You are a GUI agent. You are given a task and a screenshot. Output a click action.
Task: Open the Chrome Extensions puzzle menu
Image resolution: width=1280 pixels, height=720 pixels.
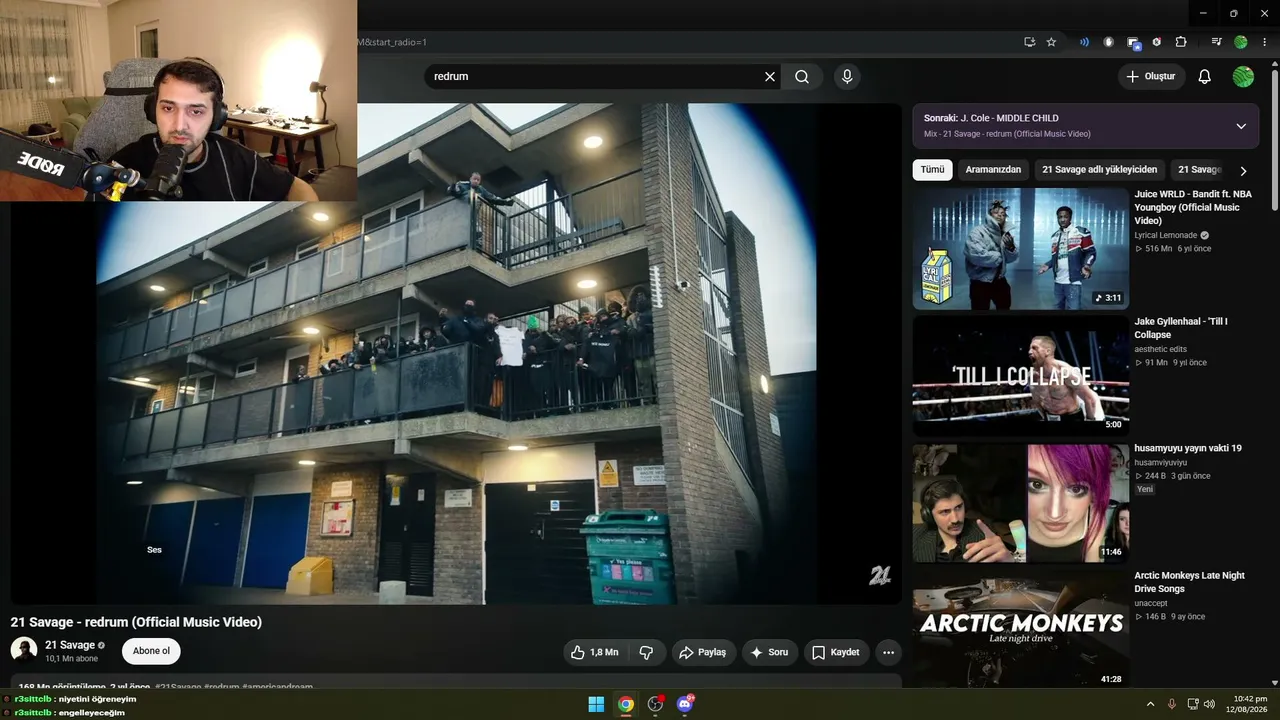[1181, 42]
